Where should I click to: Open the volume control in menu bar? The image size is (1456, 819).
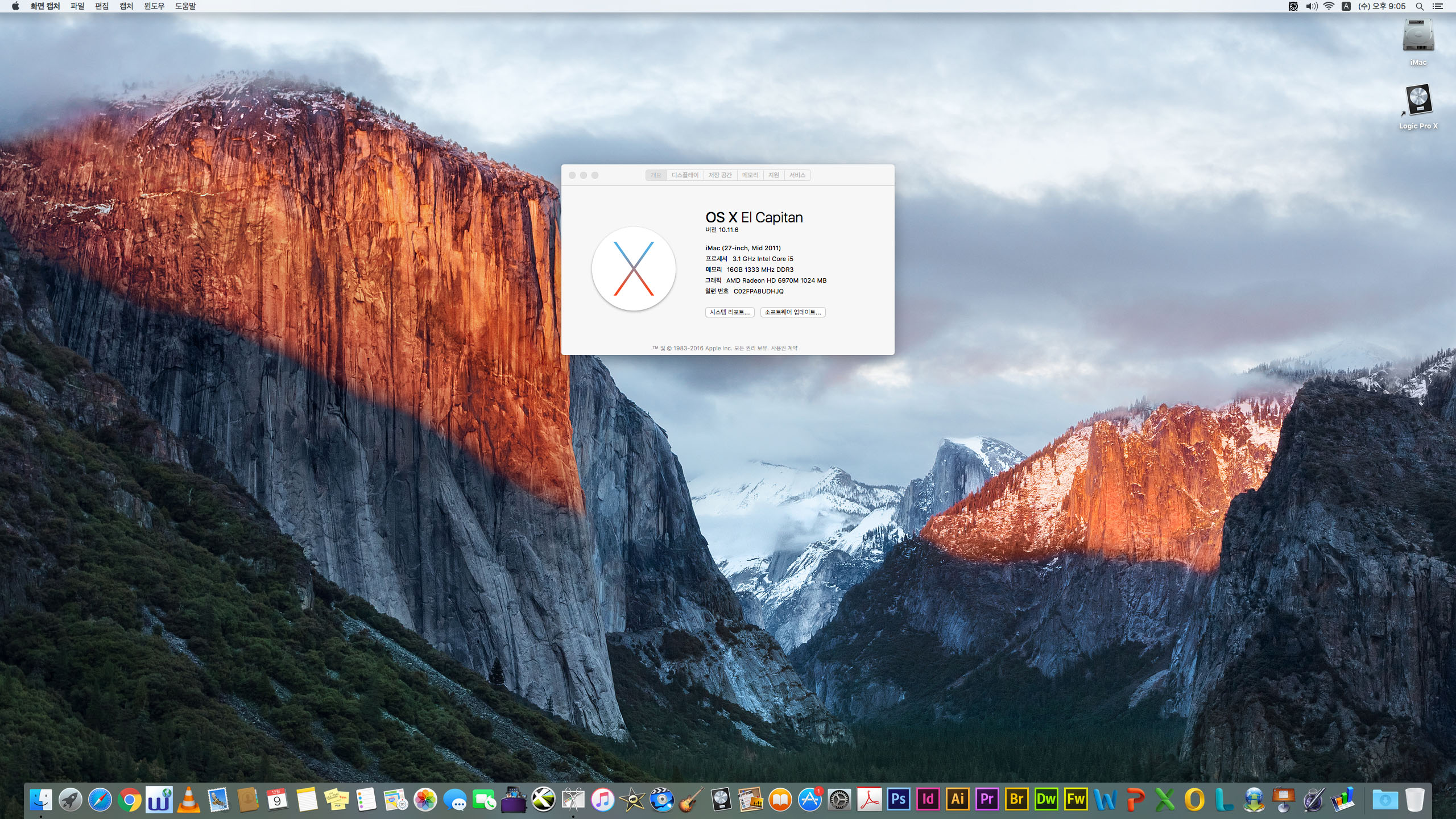[1312, 6]
